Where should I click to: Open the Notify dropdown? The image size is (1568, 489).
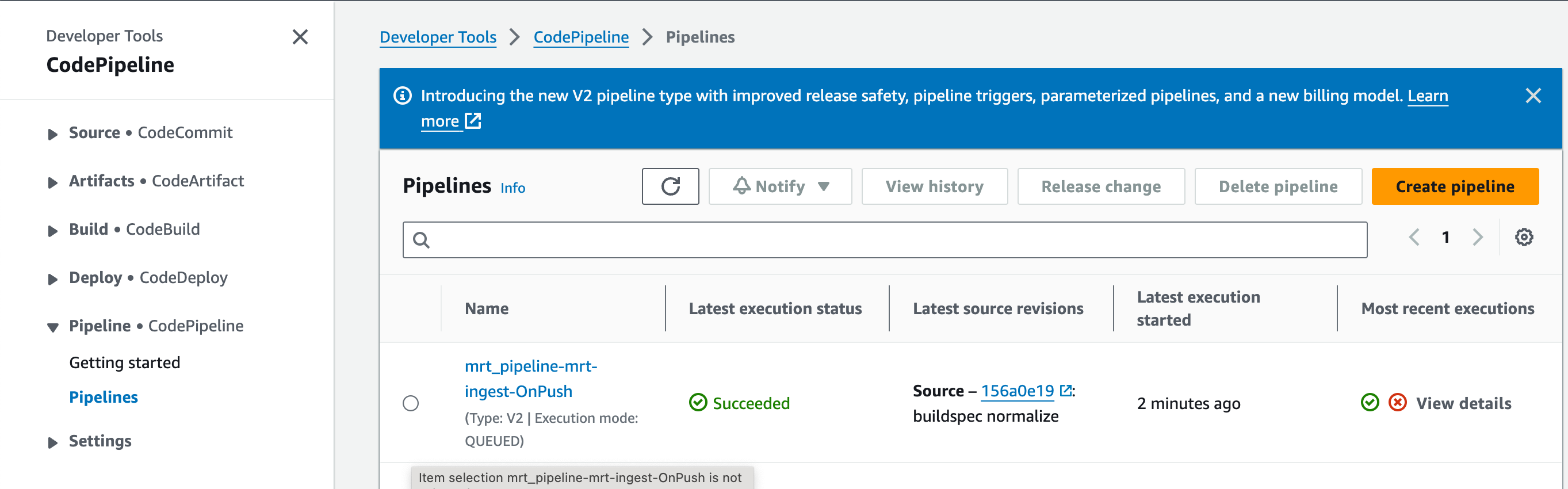(x=780, y=186)
